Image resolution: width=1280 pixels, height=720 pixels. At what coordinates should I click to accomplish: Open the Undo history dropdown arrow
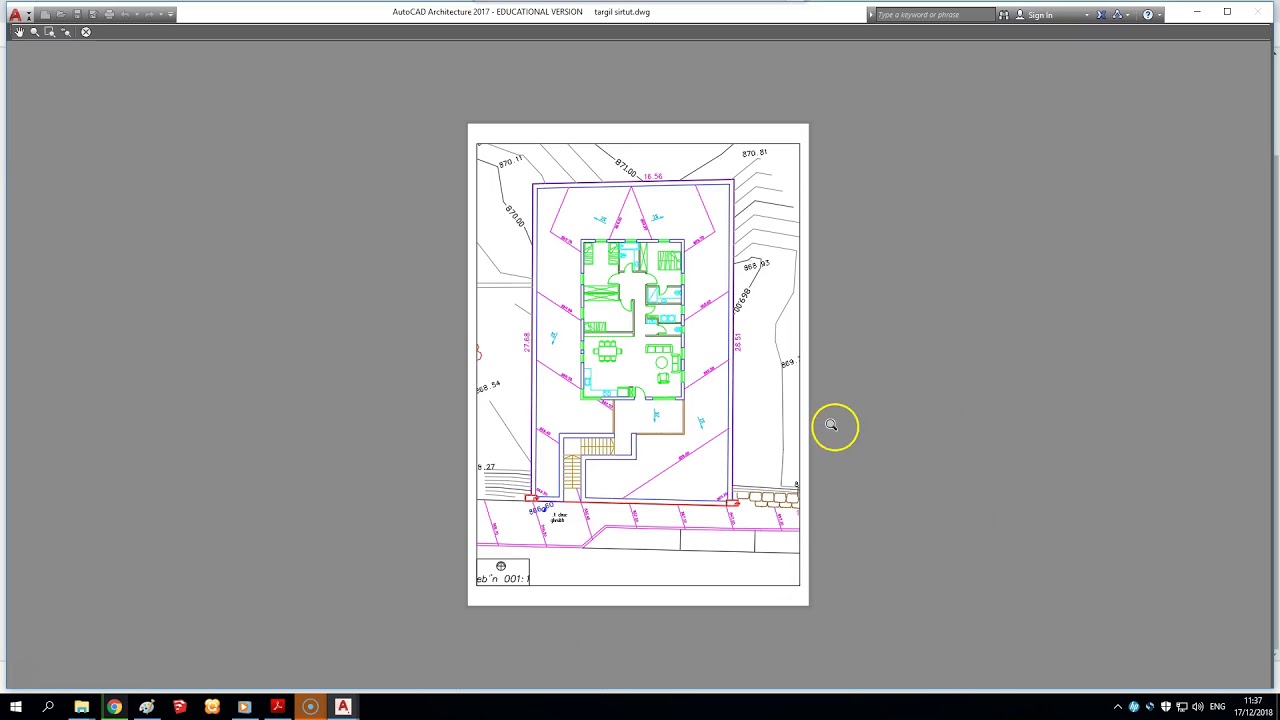click(x=137, y=15)
